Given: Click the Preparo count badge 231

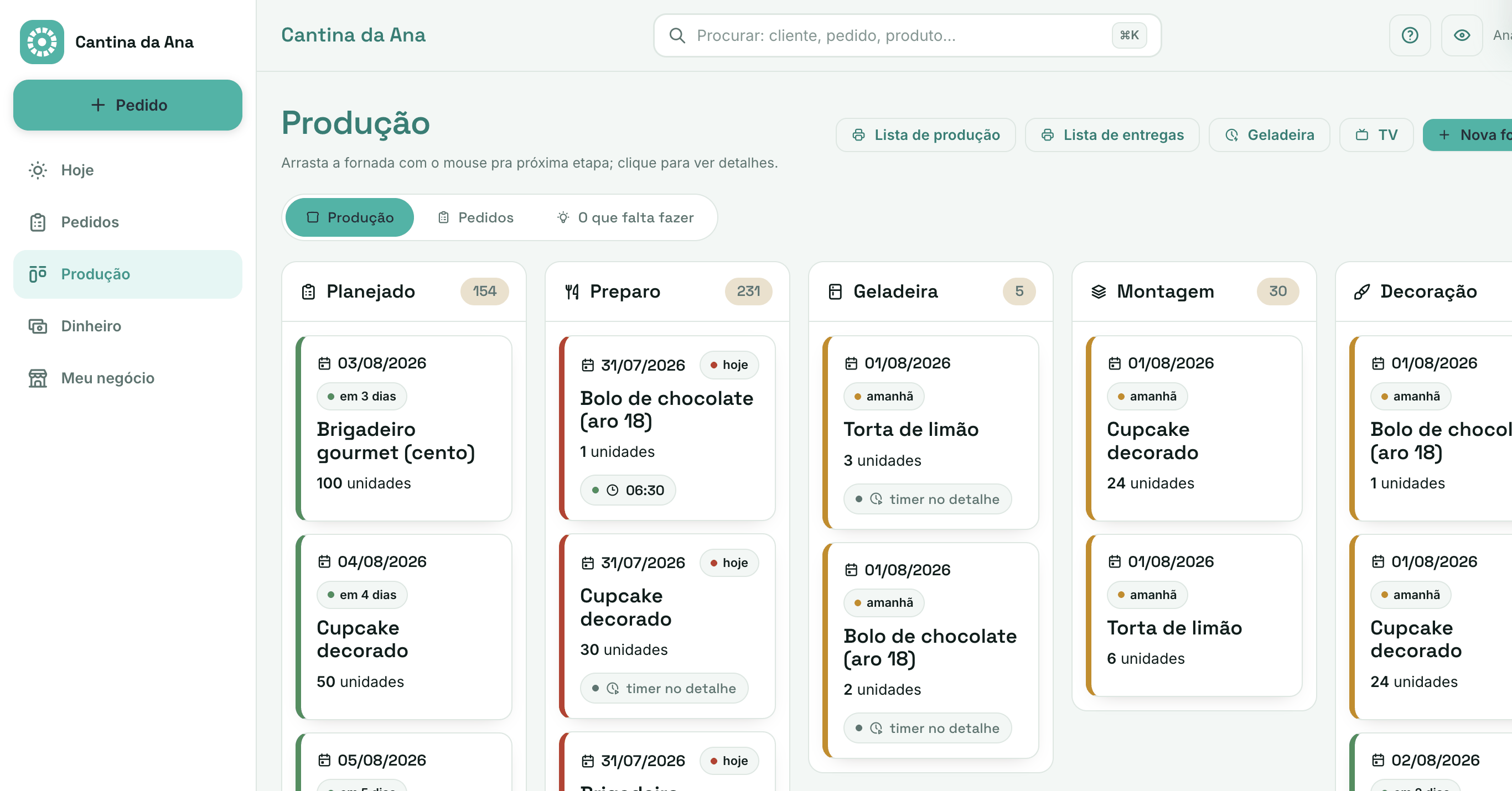Looking at the screenshot, I should pos(748,292).
